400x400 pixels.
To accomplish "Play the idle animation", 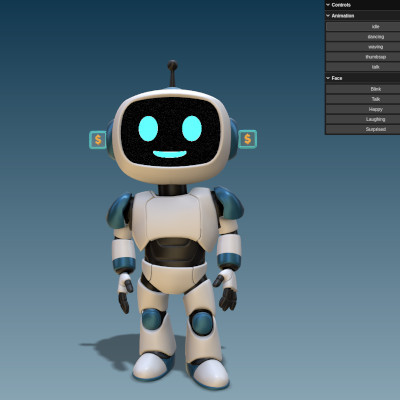I will pyautogui.click(x=363, y=27).
